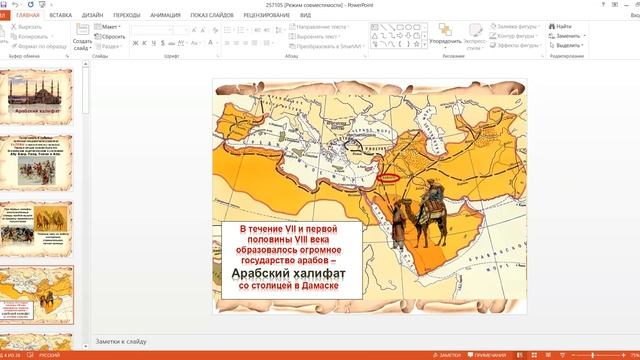The width and height of the screenshot is (640, 360).
Task: Open the ГЛАВНАЯ ribbon tab
Action: click(28, 15)
